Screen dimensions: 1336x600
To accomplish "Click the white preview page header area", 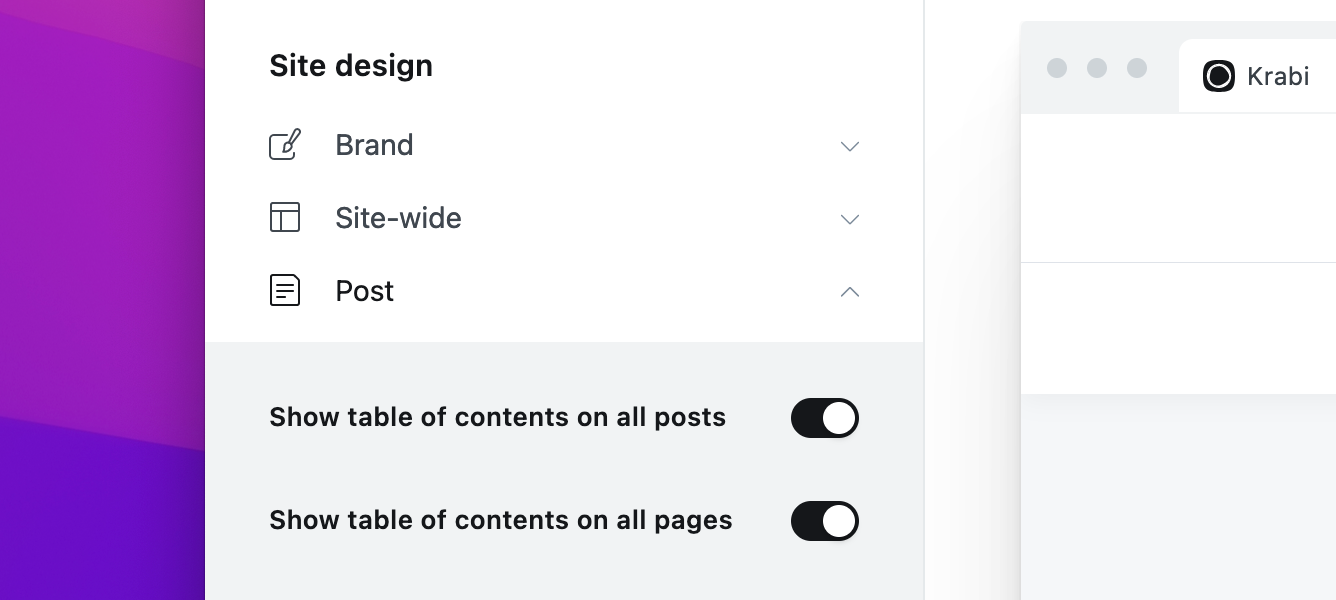I will point(1178,188).
